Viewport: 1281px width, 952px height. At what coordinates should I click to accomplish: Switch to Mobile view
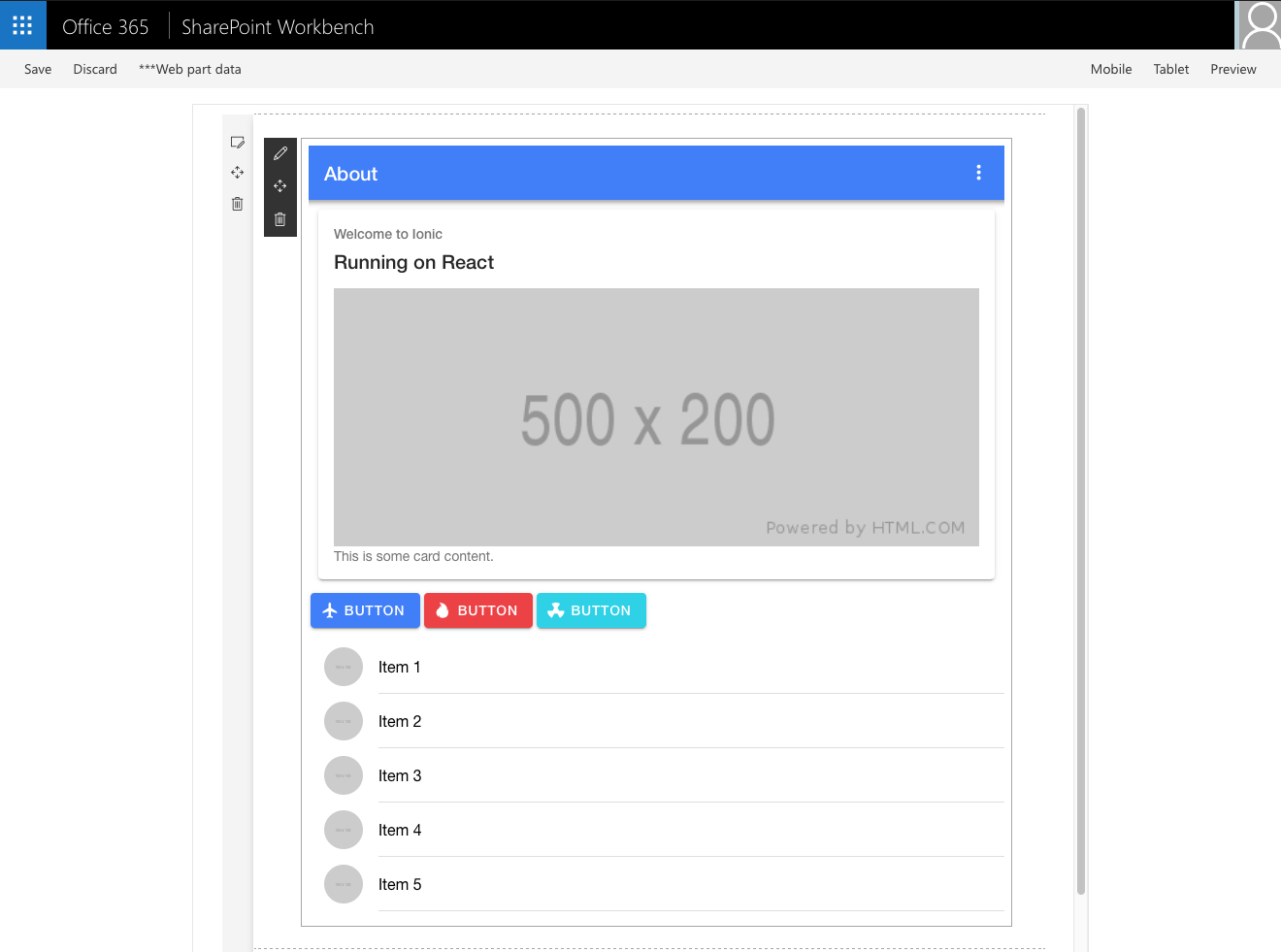coord(1111,69)
